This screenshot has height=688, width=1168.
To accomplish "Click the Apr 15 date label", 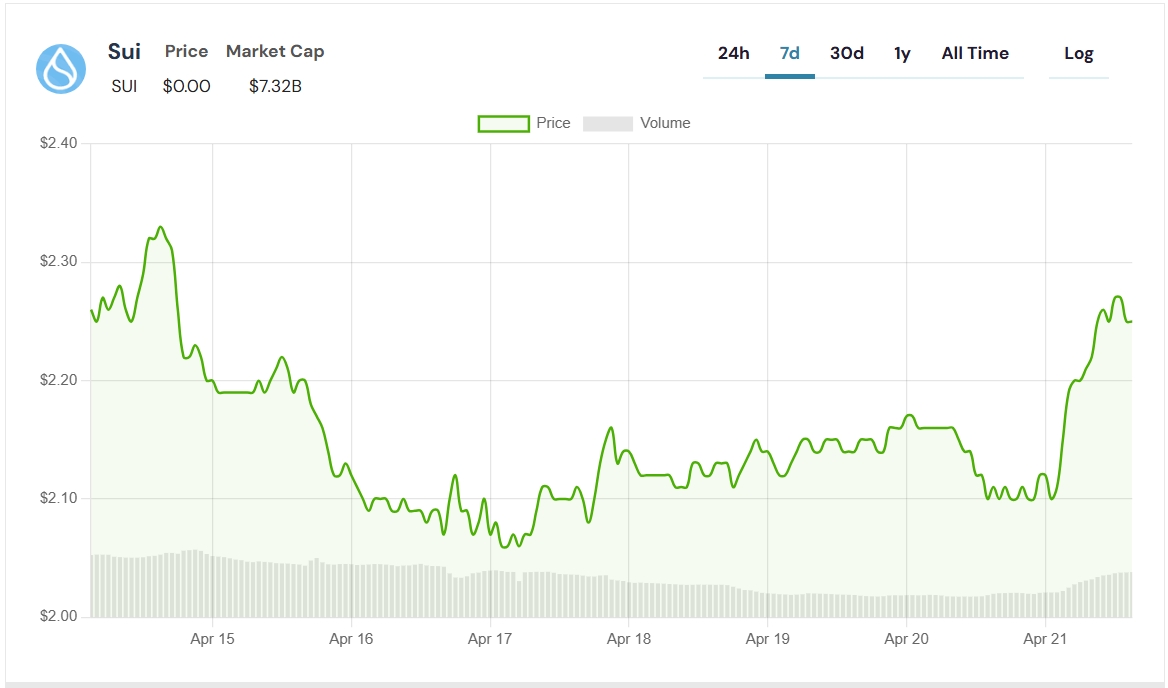I will (x=212, y=639).
